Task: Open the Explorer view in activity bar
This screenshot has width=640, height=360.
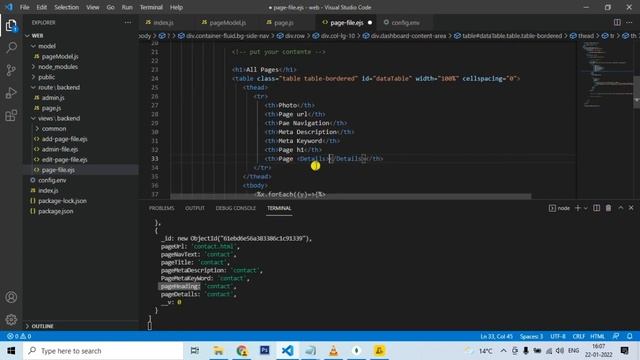Action: pyautogui.click(x=11, y=26)
